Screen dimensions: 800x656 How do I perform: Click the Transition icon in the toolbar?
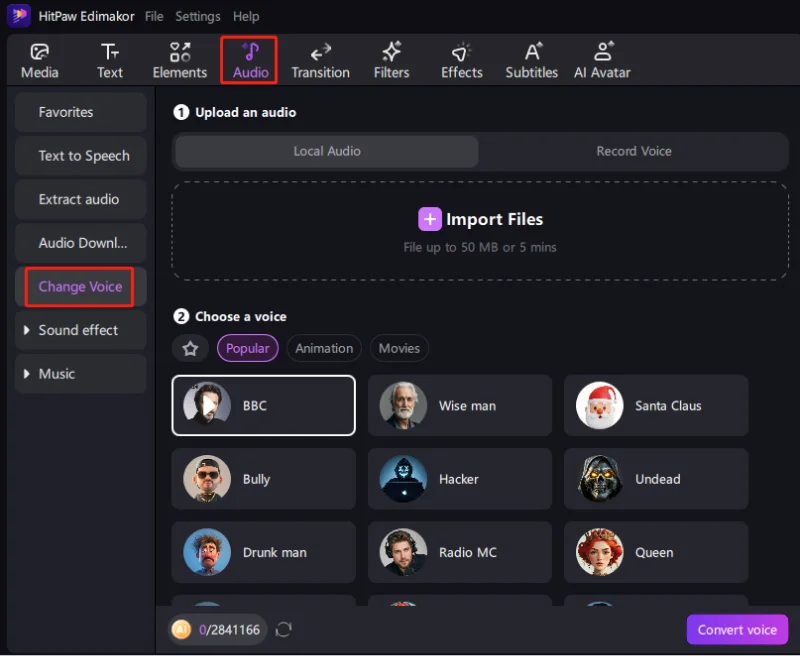320,58
